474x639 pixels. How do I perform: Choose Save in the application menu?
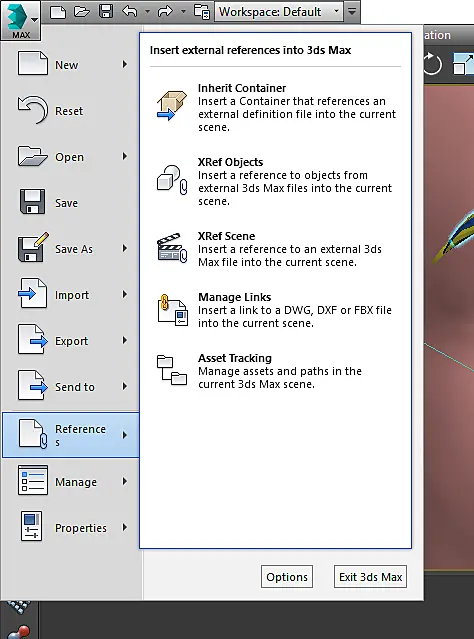(x=72, y=203)
